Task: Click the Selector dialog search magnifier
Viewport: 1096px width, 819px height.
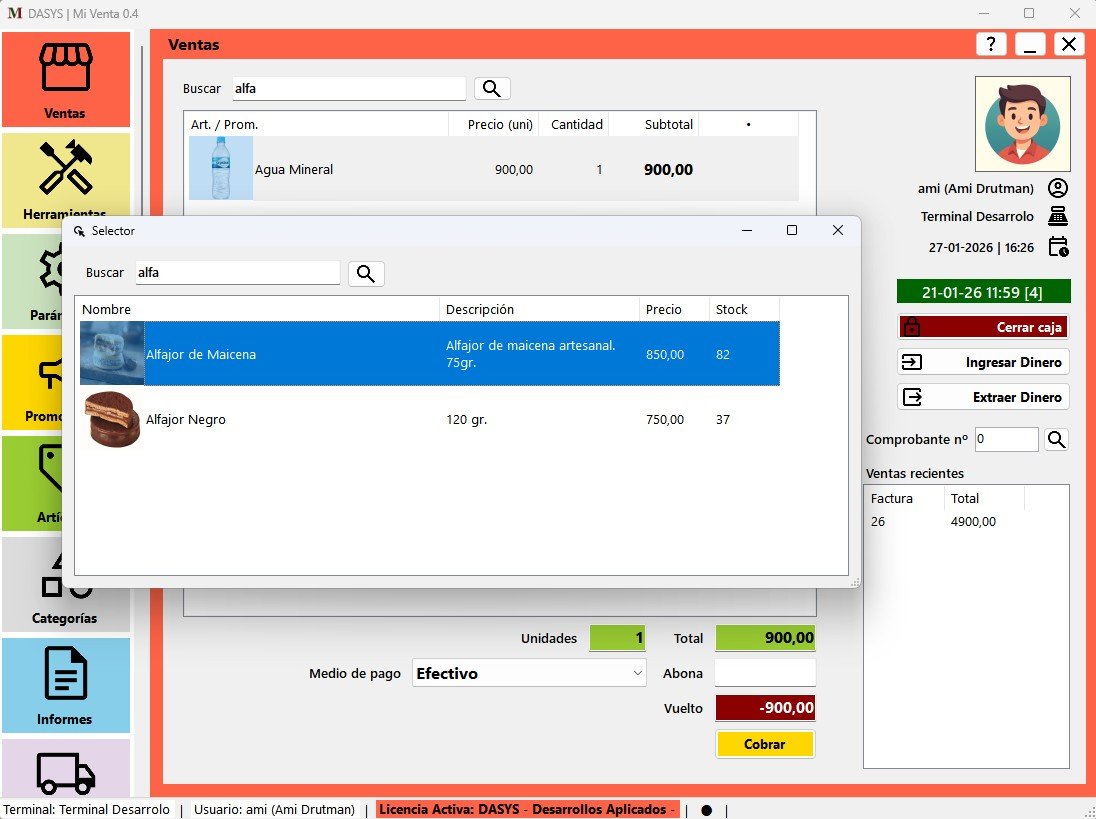Action: click(x=366, y=273)
